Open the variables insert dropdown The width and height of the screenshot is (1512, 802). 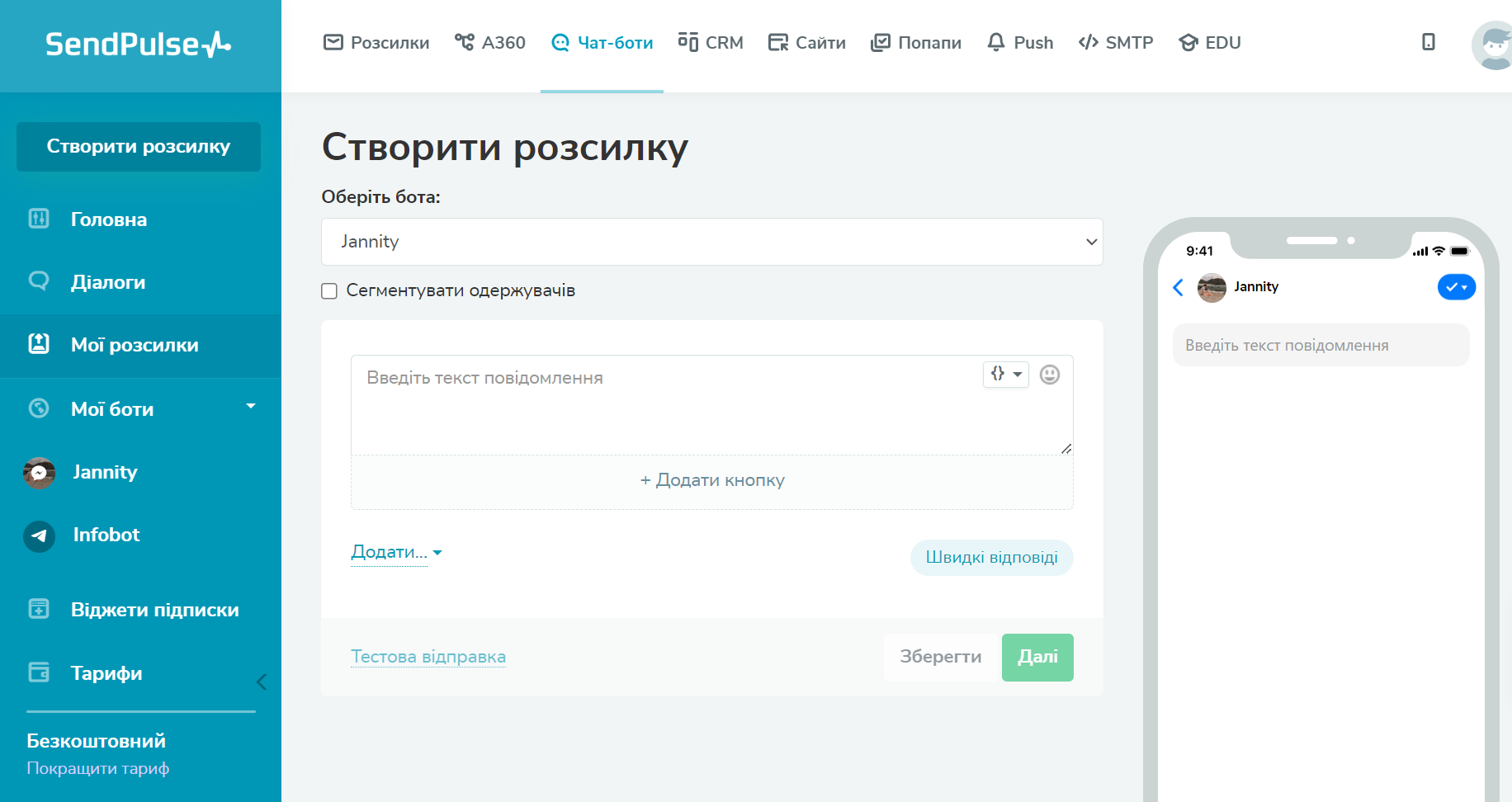1005,375
